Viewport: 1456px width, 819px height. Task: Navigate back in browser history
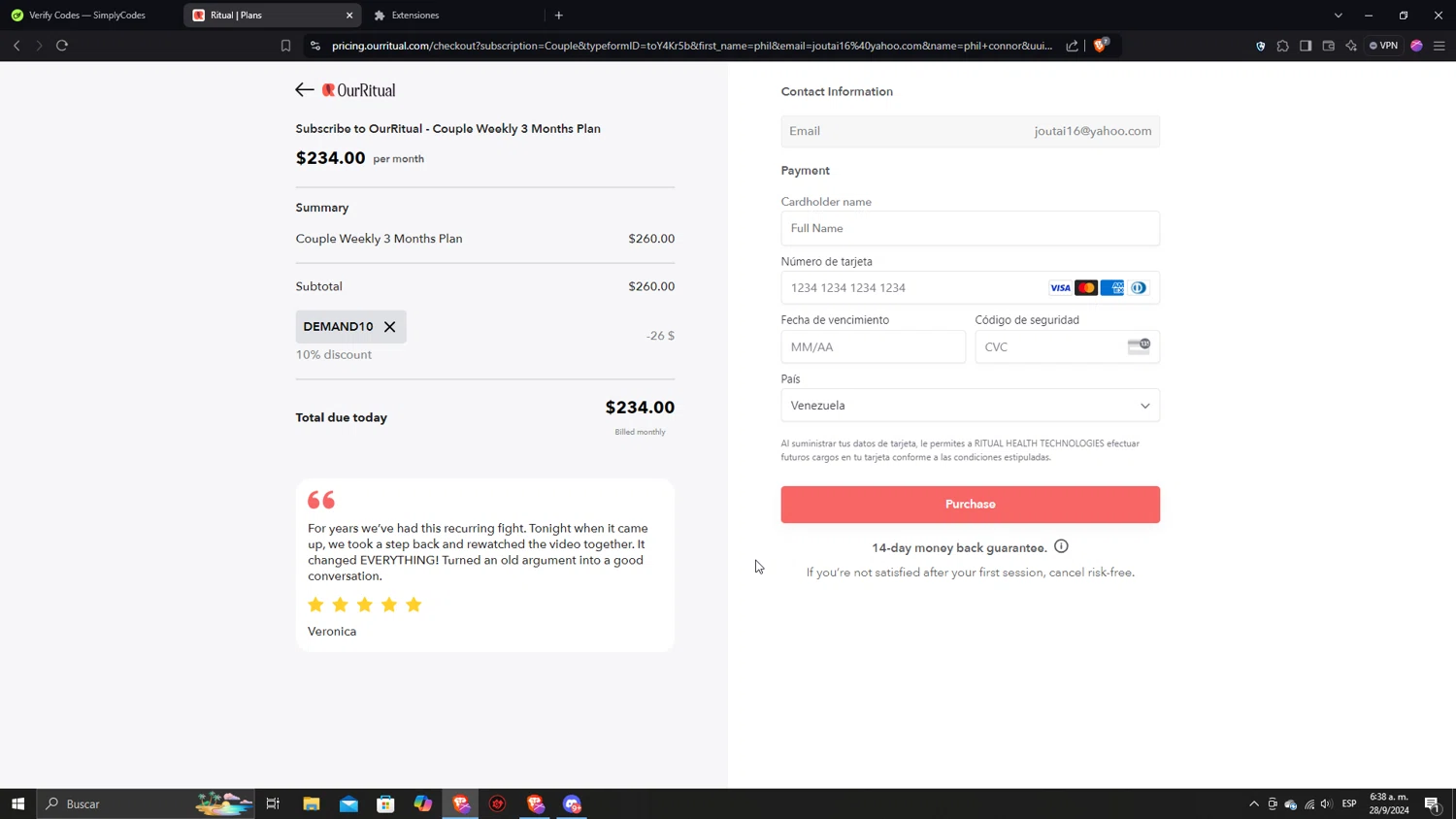(17, 46)
